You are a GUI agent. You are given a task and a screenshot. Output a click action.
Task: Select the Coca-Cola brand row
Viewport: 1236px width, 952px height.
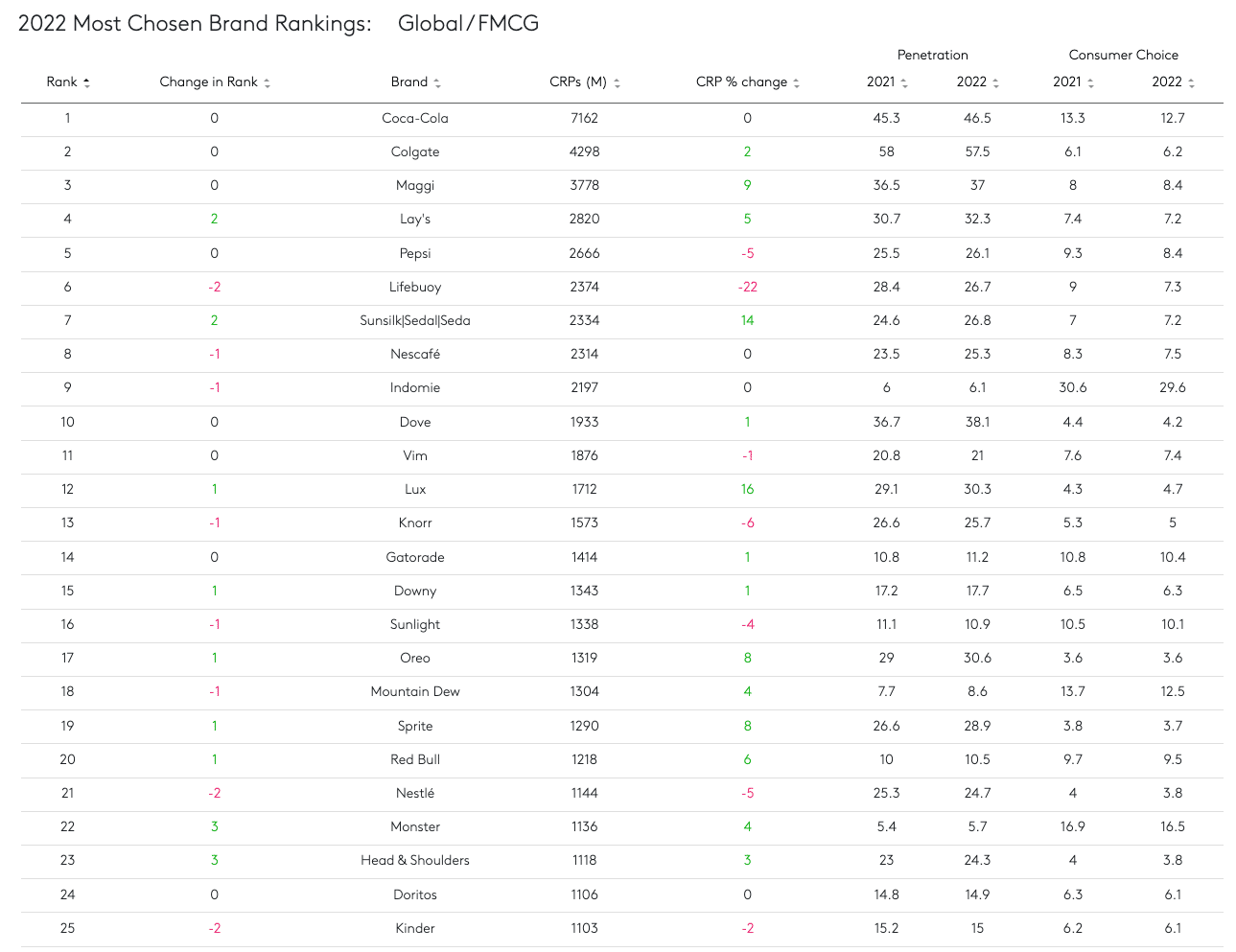(x=622, y=119)
